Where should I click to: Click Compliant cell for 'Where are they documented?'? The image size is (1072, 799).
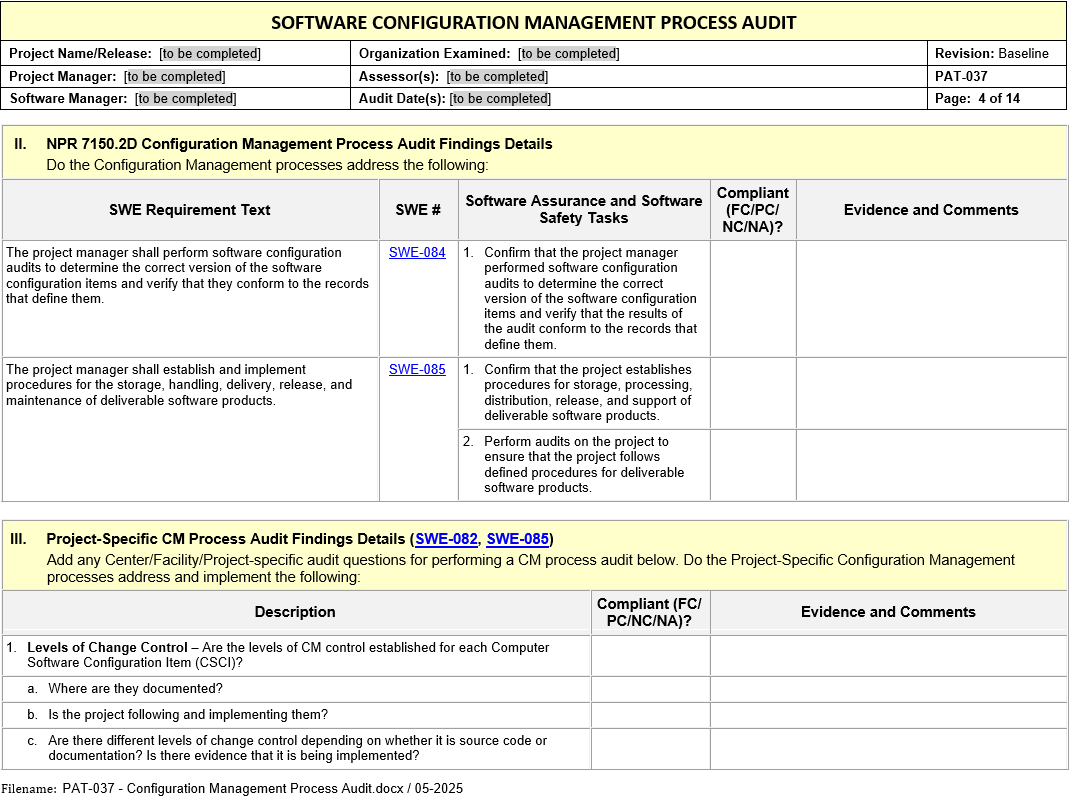(x=650, y=689)
